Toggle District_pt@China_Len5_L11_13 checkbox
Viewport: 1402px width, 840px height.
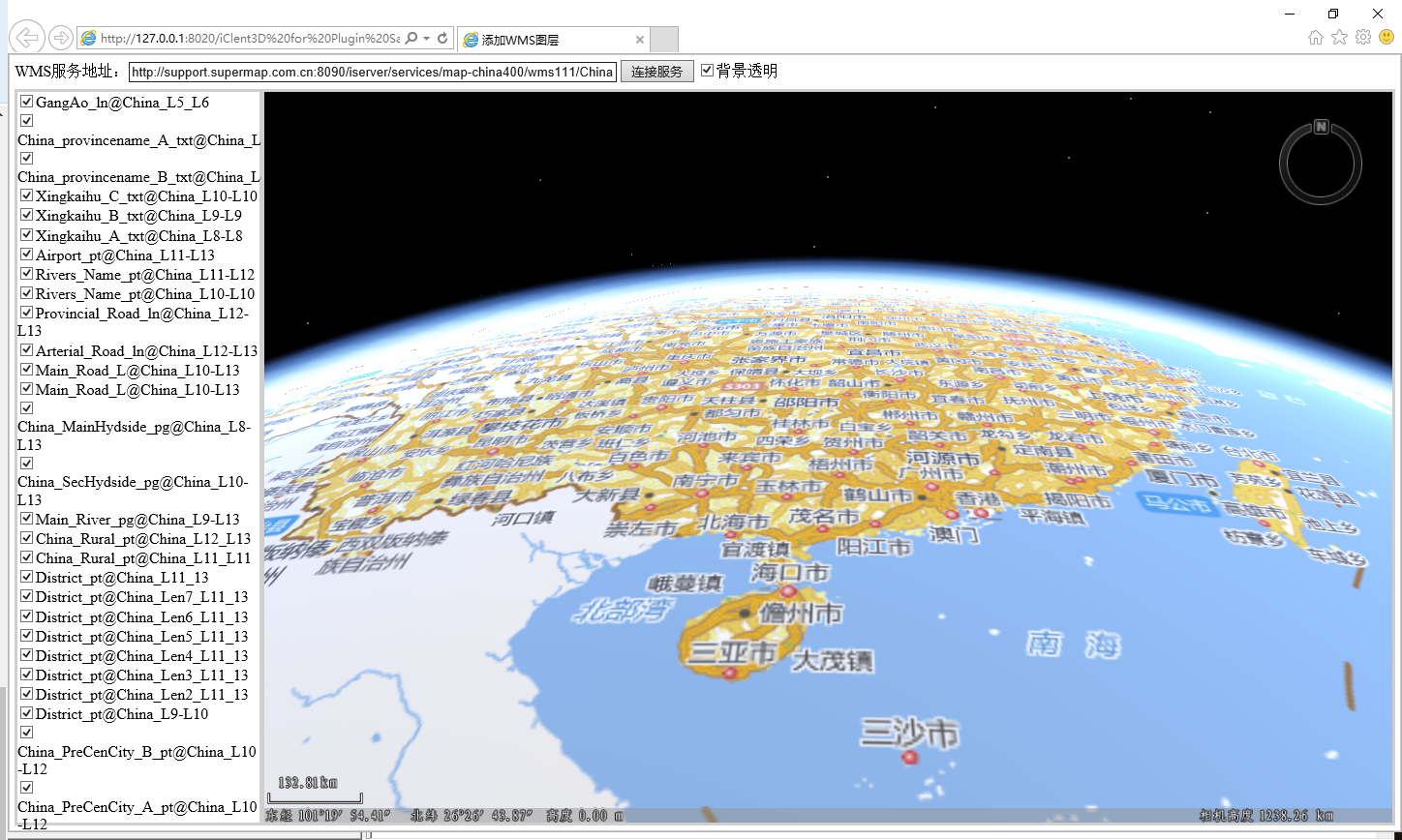tap(27, 636)
